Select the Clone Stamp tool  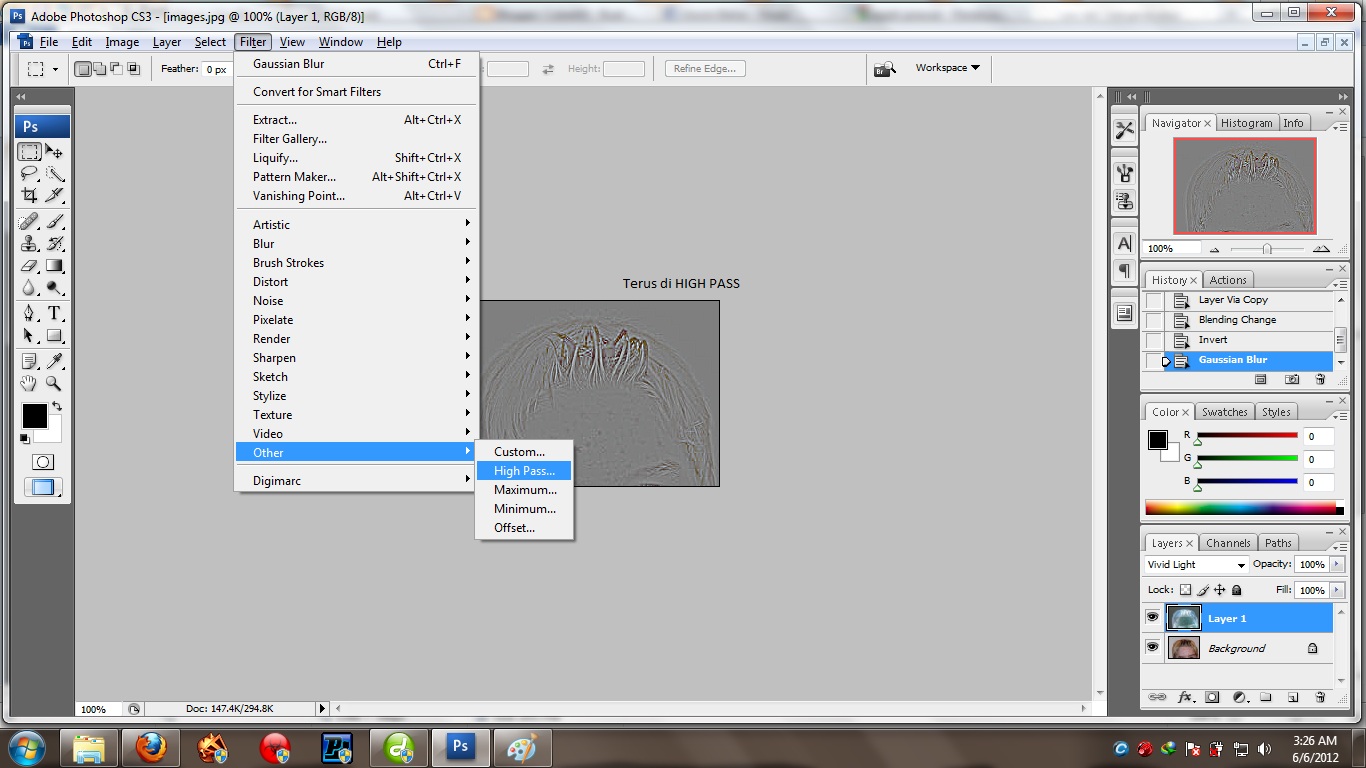(x=30, y=244)
